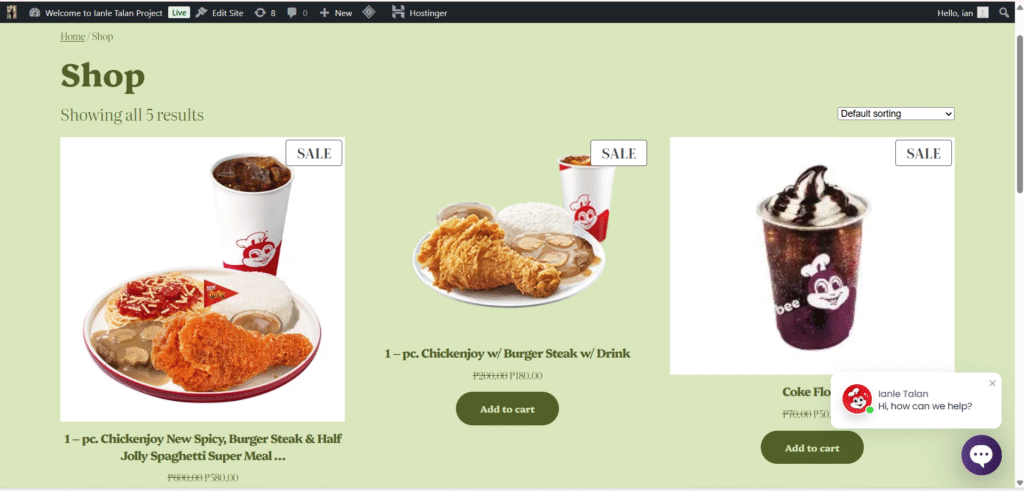Viewport: 1024px width, 491px height.
Task: Open the Hello, ian account menu
Action: (963, 12)
